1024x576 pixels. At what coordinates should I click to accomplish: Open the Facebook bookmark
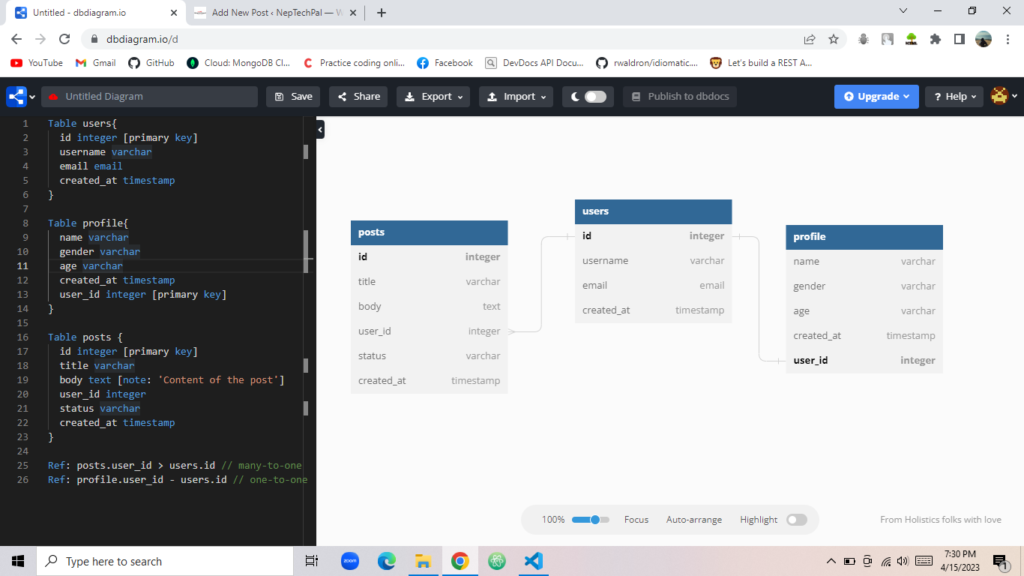[x=445, y=63]
